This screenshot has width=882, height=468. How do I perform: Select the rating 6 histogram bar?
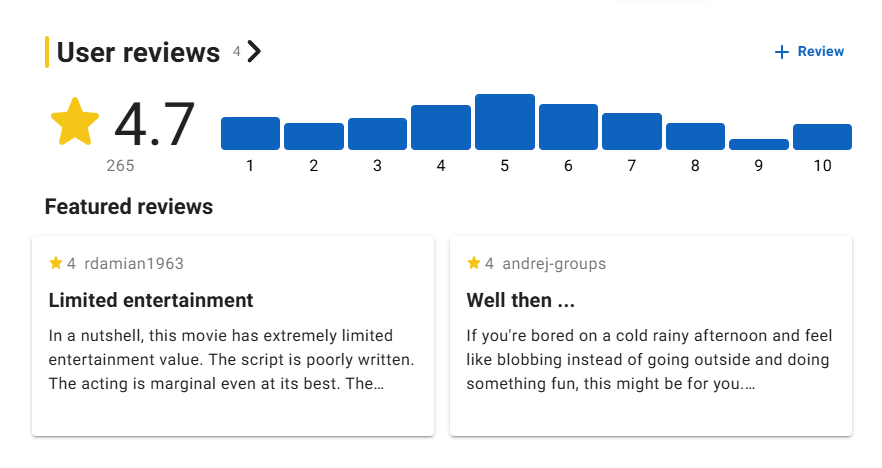coord(568,127)
